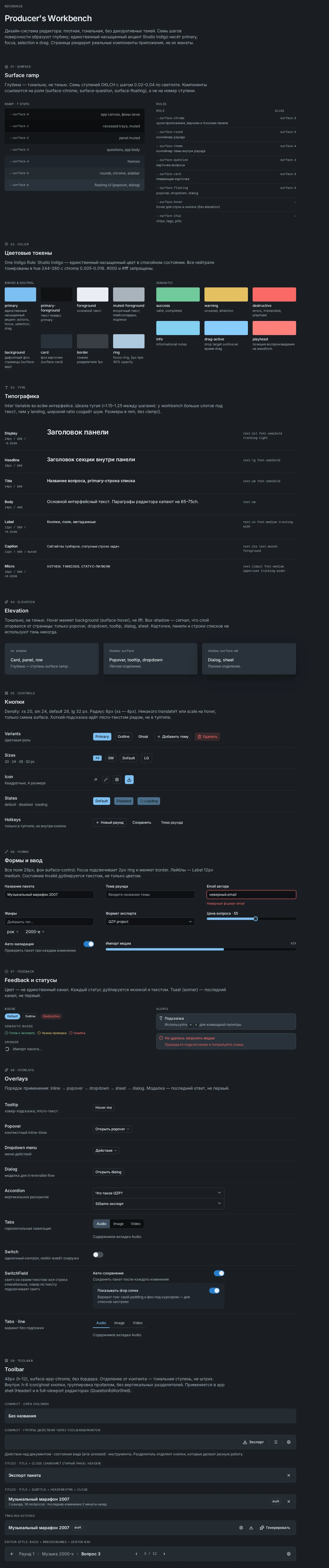Screen dimensions: 329x1568
Task: Select the Image tab in pill tabs
Action: (118, 1224)
